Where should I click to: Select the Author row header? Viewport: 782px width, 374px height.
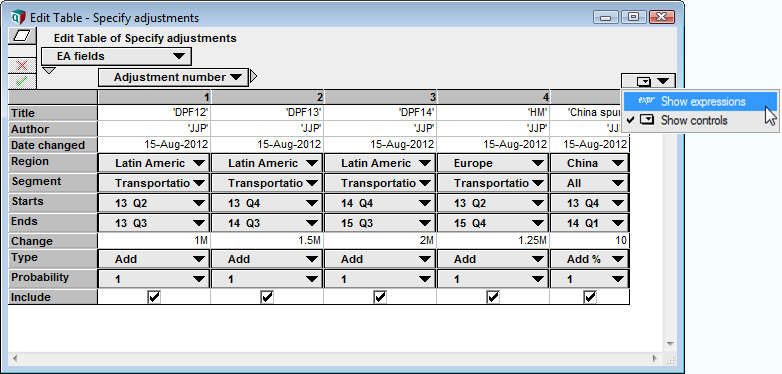(x=53, y=129)
